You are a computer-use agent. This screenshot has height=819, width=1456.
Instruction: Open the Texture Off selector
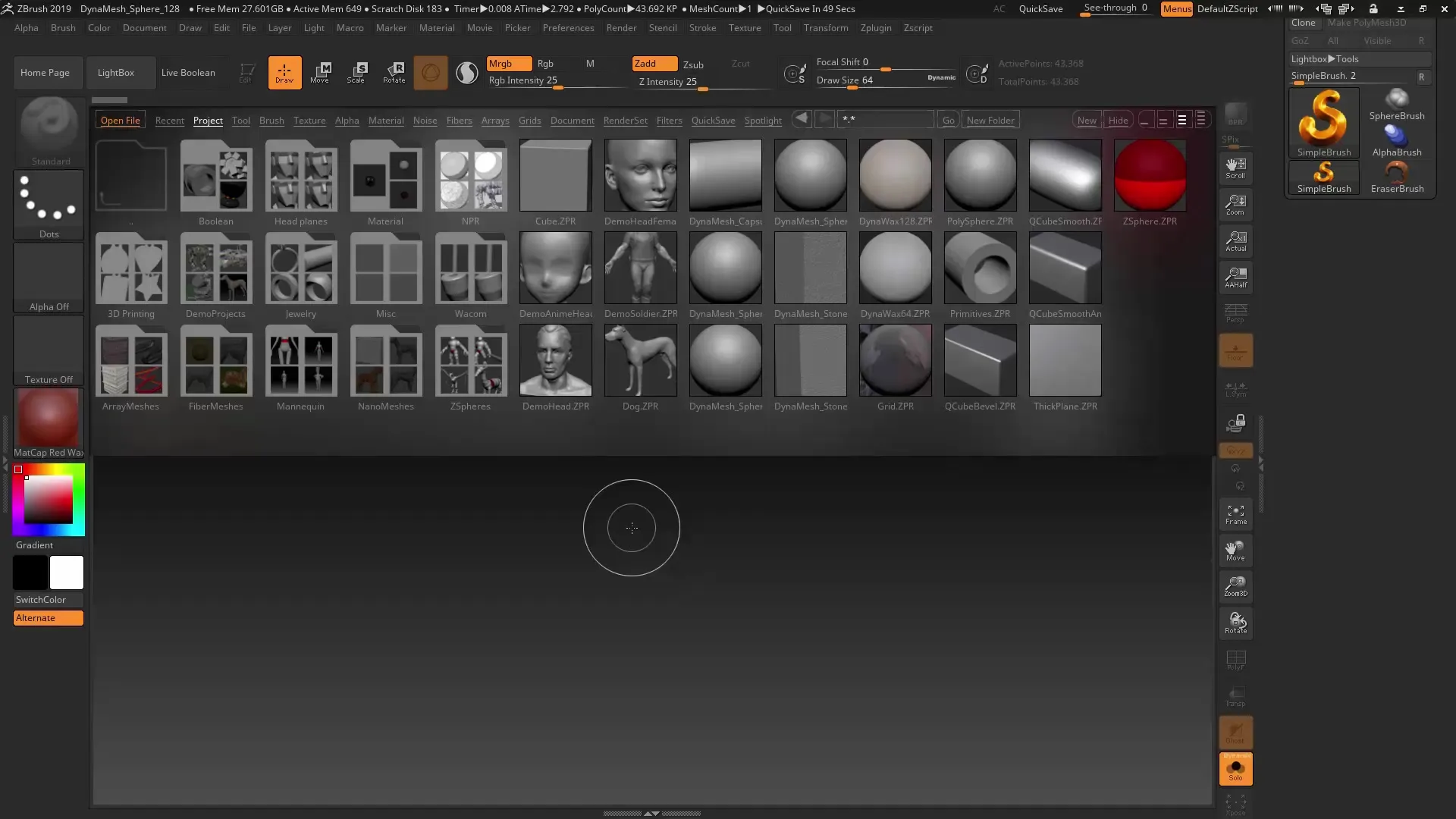pos(49,350)
